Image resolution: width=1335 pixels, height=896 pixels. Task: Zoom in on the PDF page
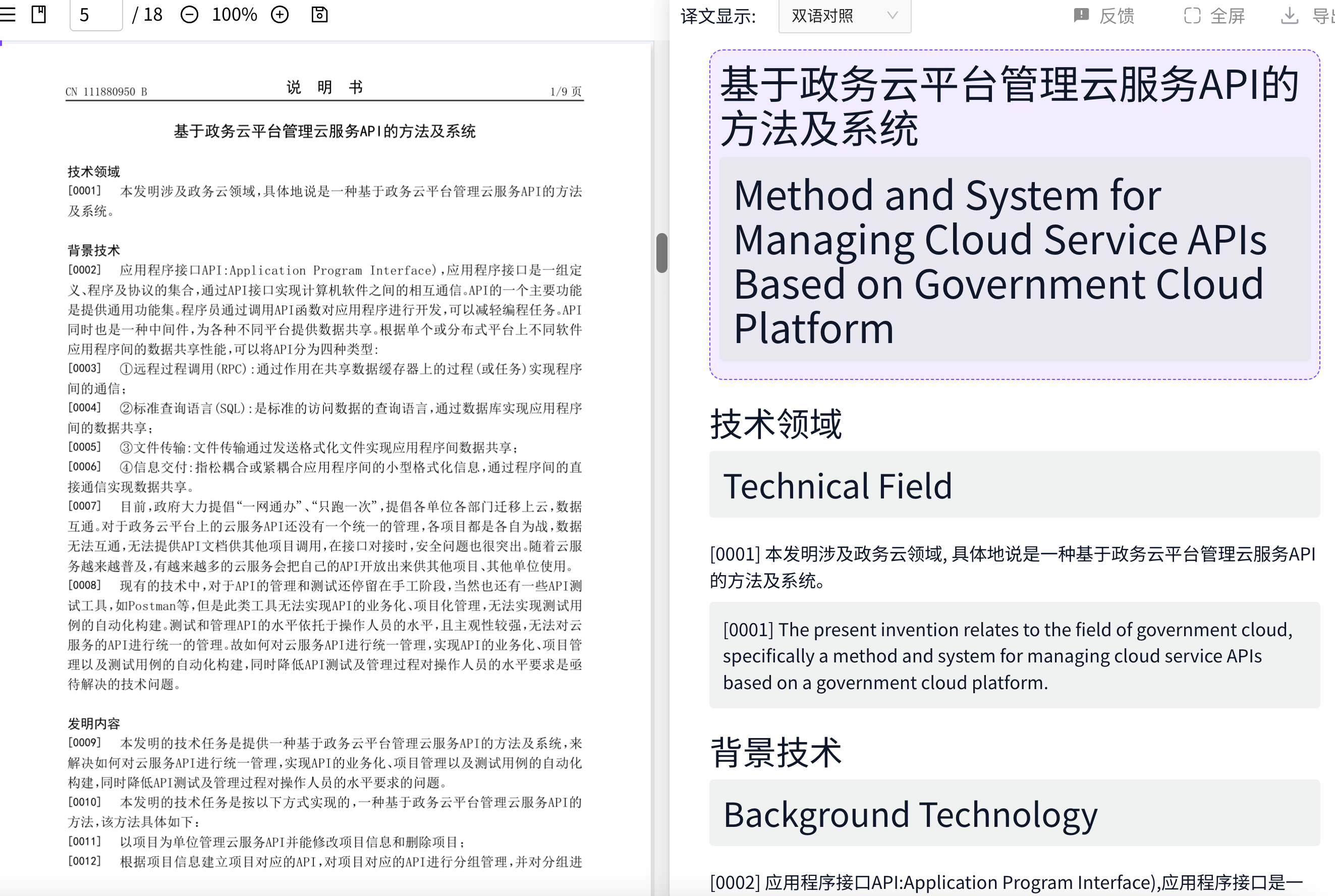click(280, 14)
